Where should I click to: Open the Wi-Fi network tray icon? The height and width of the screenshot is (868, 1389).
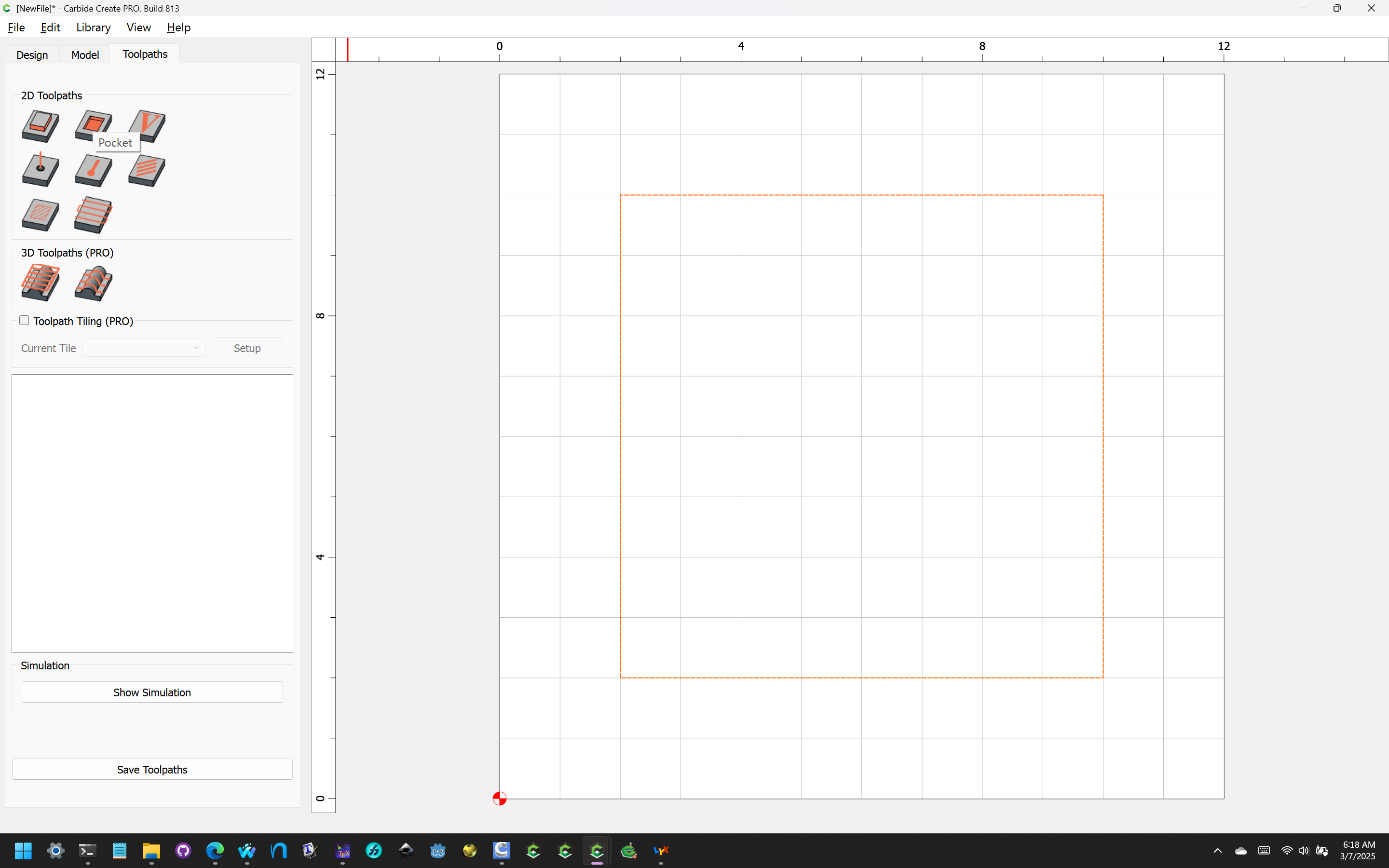1287,850
